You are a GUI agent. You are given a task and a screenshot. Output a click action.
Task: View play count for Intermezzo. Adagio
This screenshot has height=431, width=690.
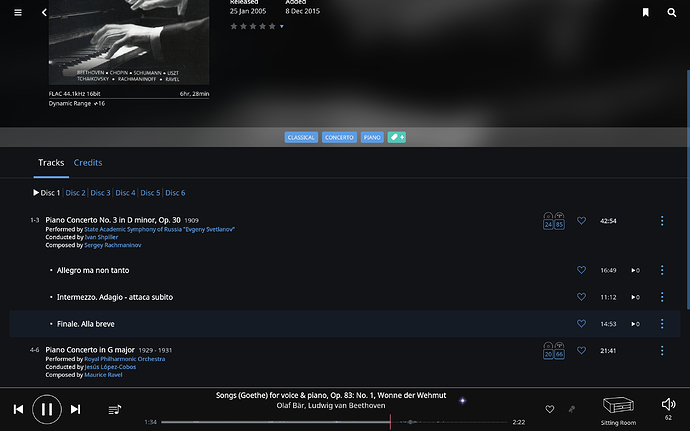[x=635, y=297]
